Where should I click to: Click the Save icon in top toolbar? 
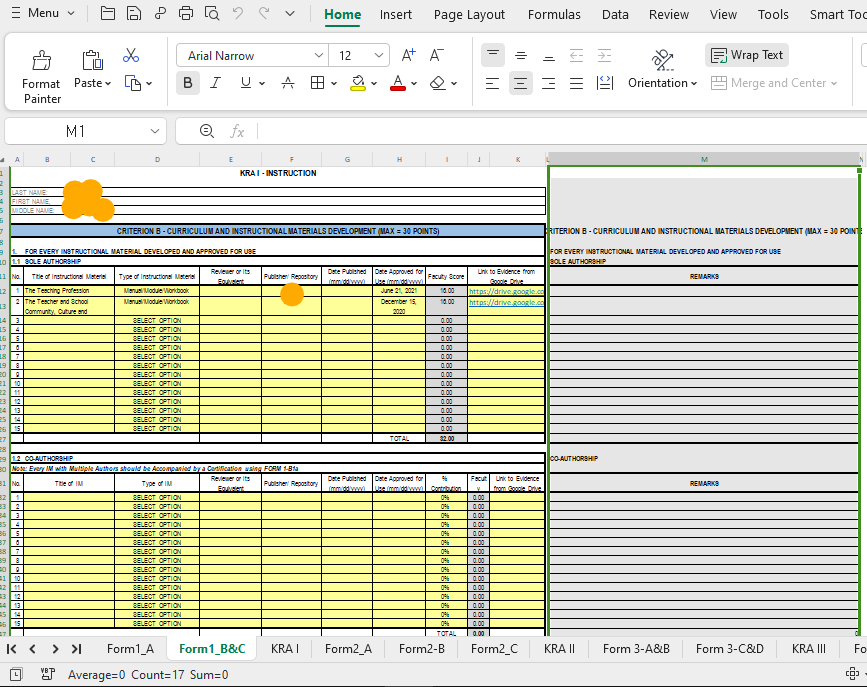click(x=134, y=14)
